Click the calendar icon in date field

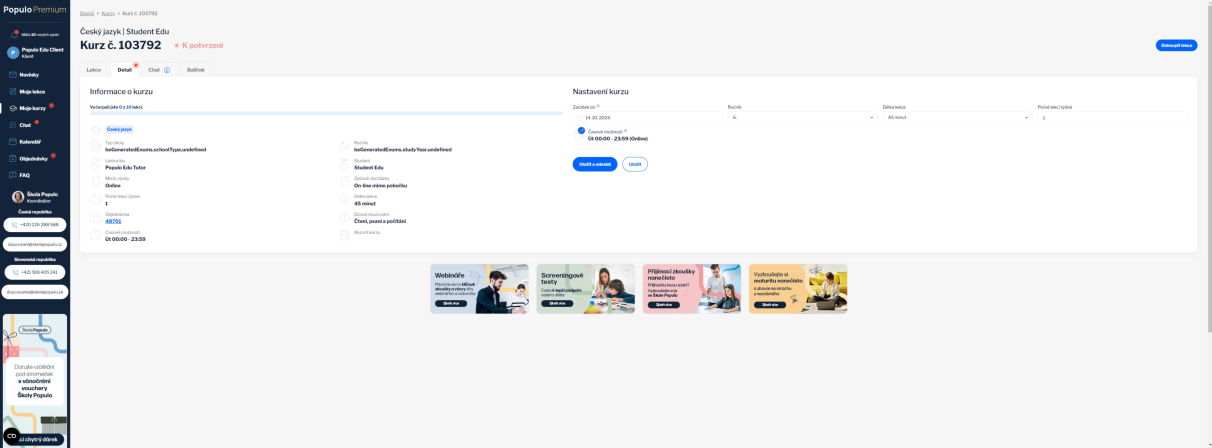coord(579,117)
